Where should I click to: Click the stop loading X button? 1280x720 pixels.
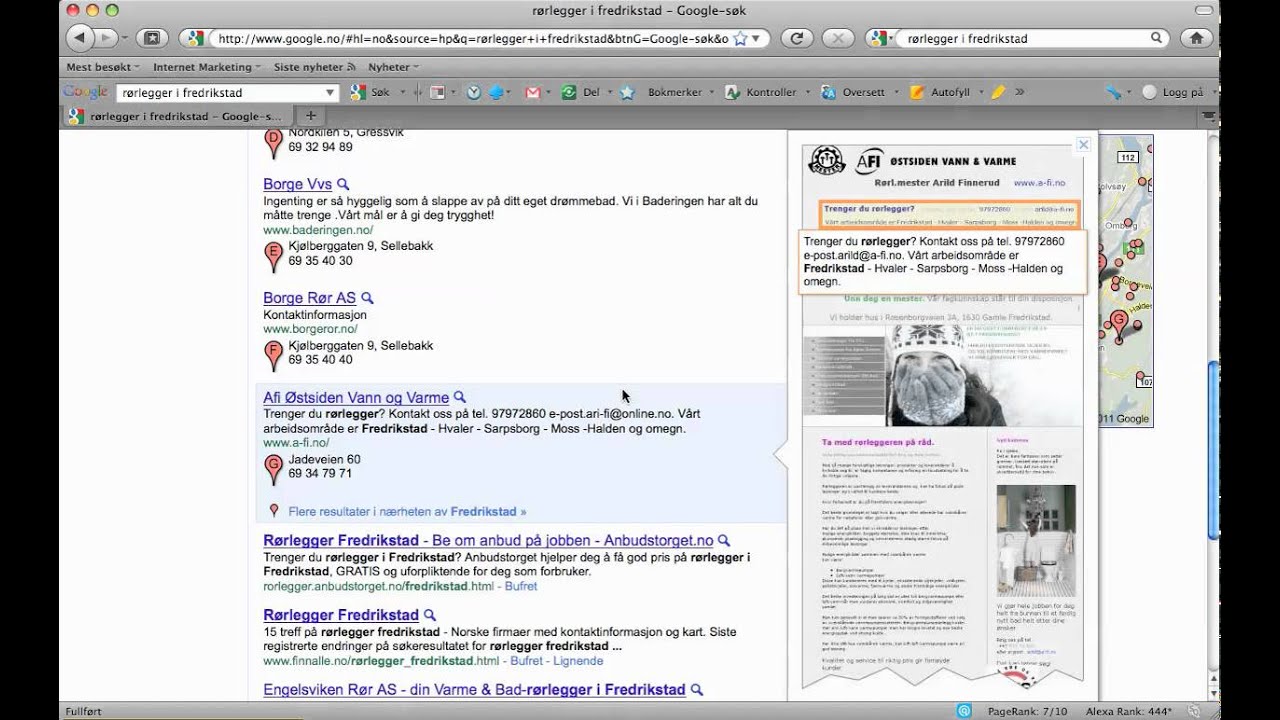coord(839,38)
